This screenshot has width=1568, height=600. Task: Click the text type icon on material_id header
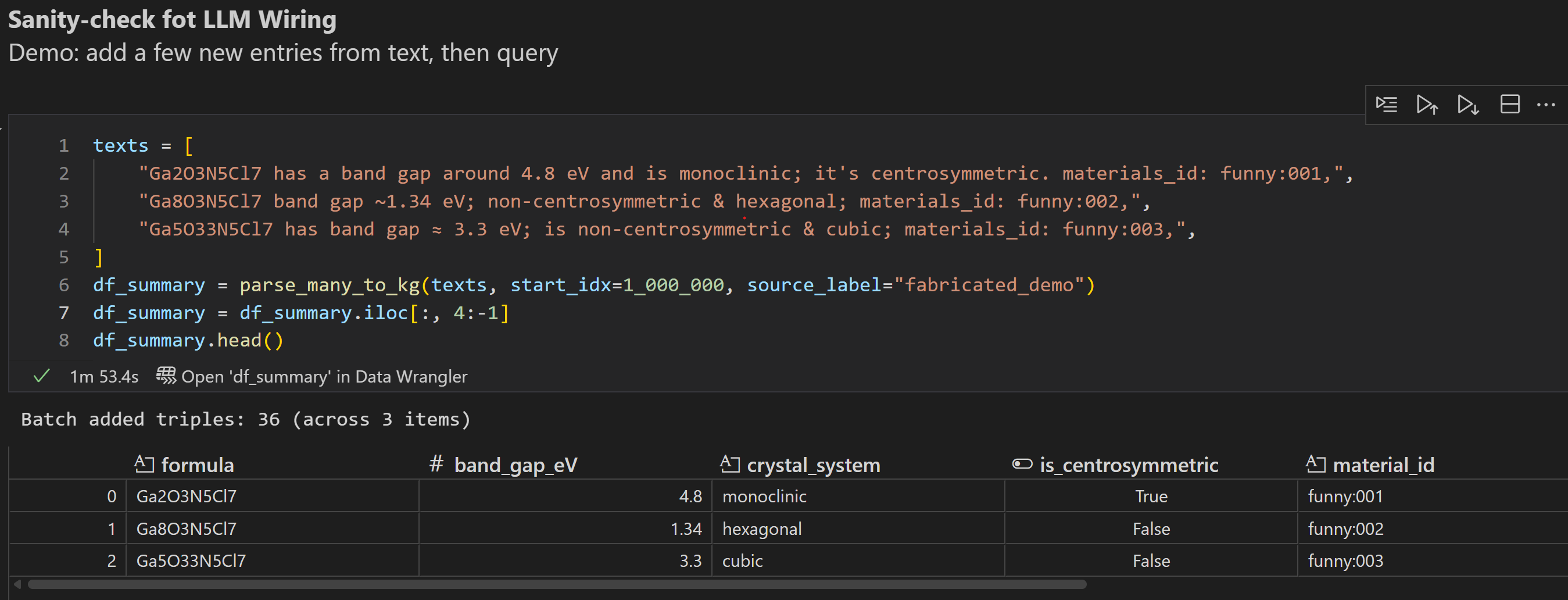(1316, 463)
